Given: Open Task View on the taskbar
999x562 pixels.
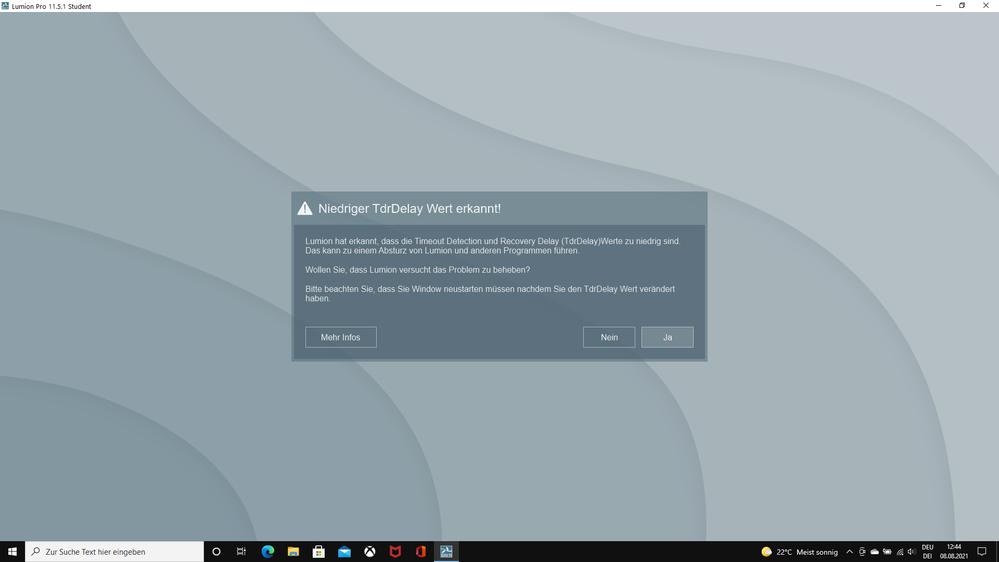Looking at the screenshot, I should point(241,552).
